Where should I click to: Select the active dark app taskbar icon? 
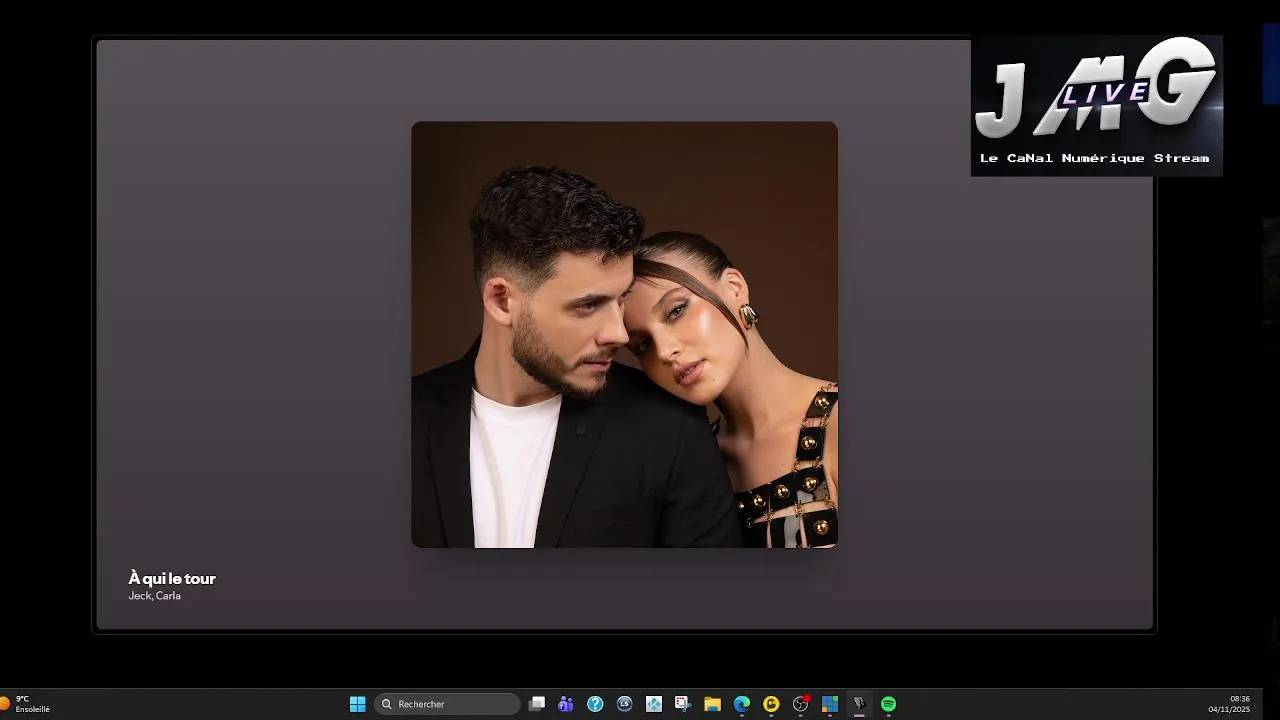coord(859,704)
